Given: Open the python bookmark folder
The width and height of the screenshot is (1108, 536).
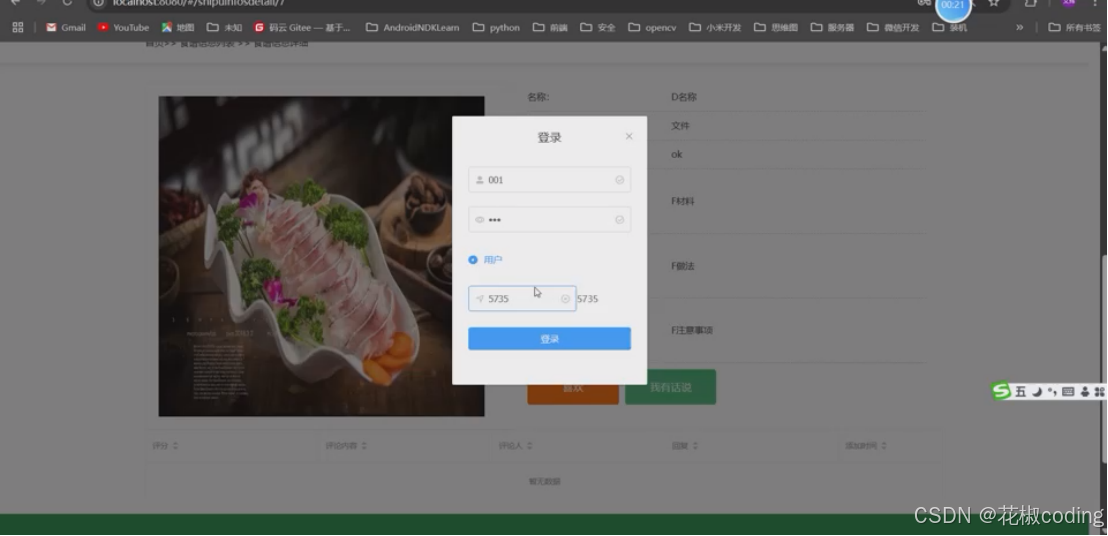Looking at the screenshot, I should pos(496,28).
